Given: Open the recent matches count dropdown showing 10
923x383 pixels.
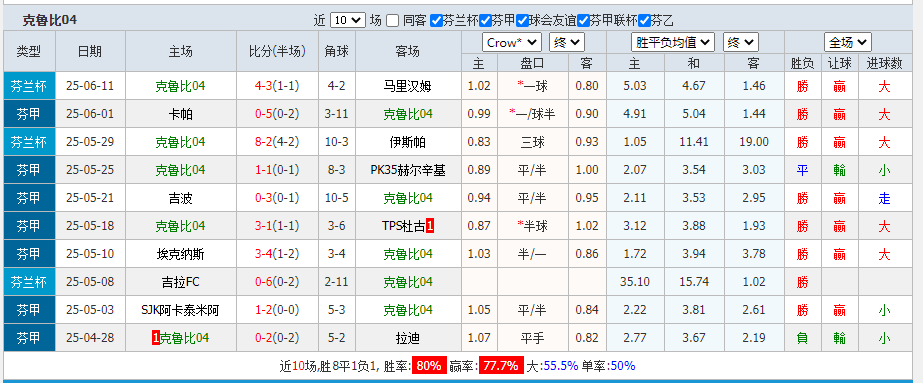Looking at the screenshot, I should [348, 20].
